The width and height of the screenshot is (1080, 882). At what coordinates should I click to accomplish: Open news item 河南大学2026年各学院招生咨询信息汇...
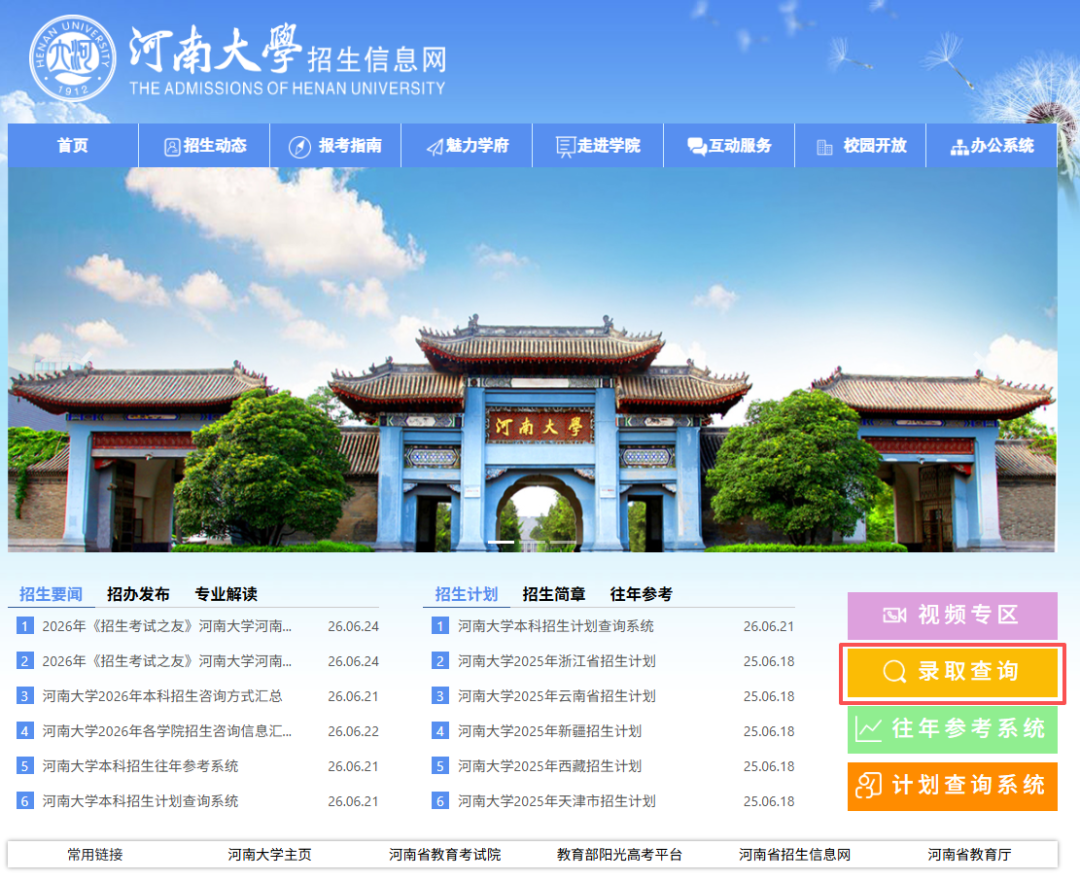pyautogui.click(x=167, y=731)
